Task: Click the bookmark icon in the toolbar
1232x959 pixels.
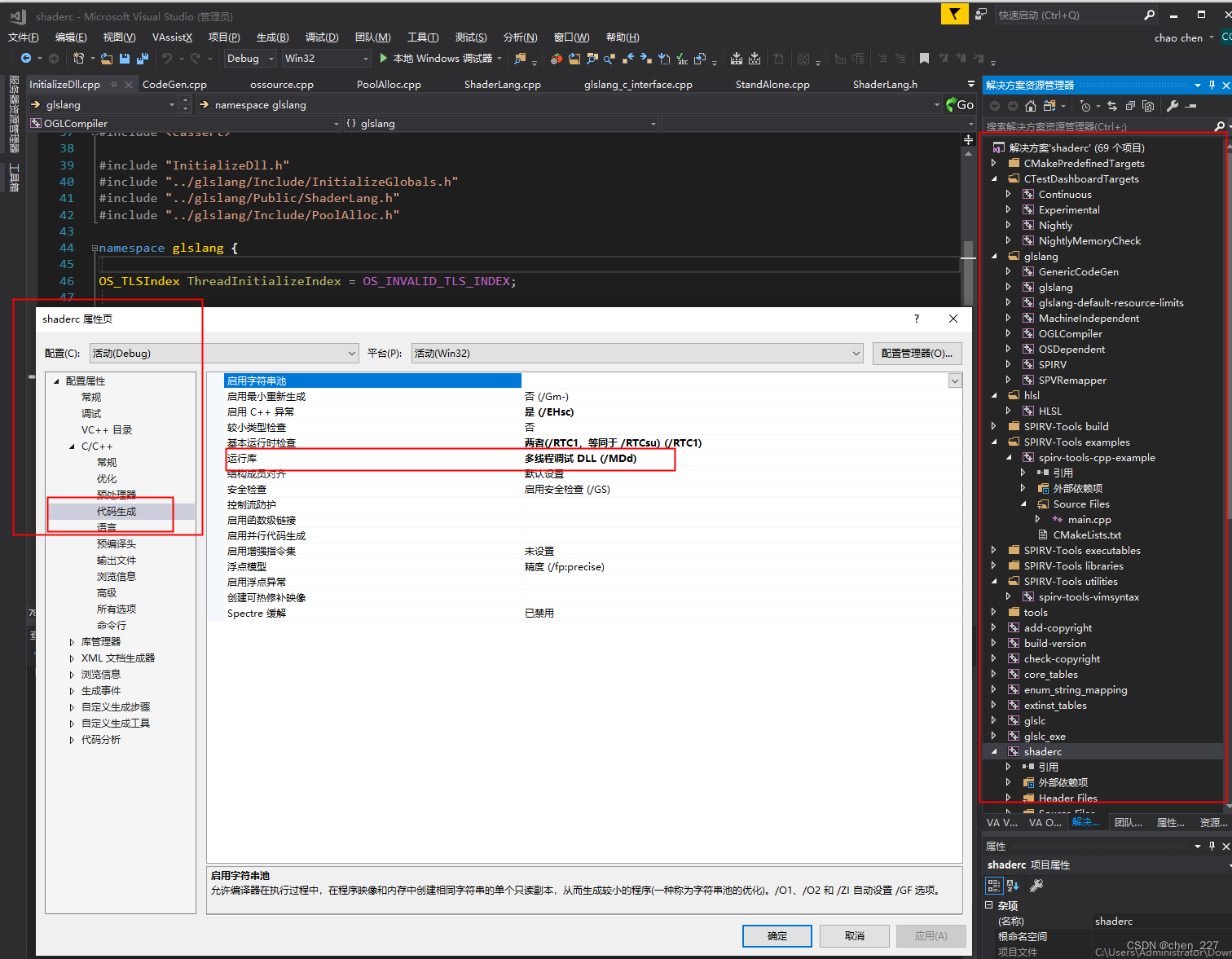Action: 924,59
